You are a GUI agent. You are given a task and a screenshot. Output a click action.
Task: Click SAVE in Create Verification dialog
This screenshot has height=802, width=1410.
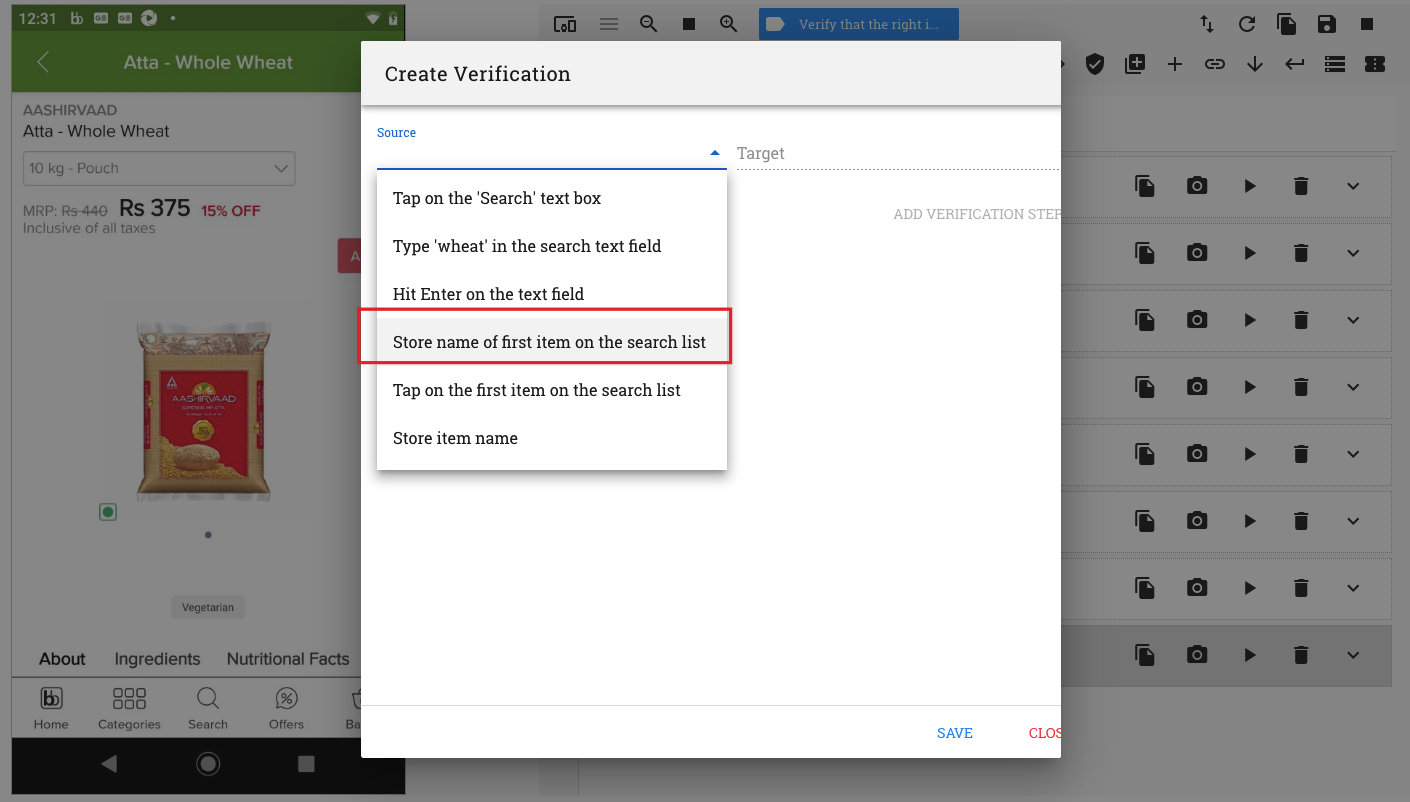[955, 733]
